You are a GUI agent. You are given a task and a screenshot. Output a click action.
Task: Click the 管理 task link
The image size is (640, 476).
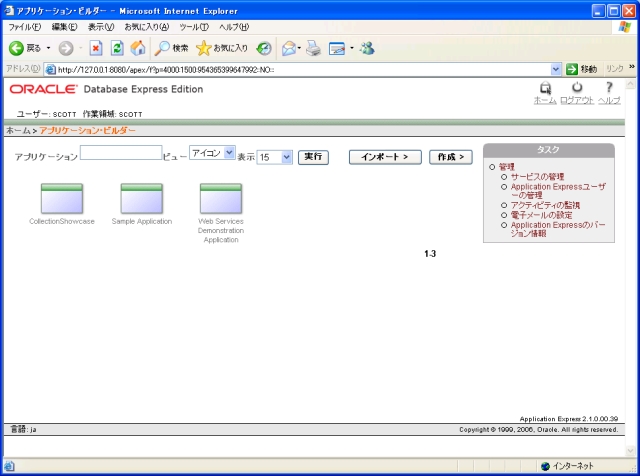click(x=507, y=167)
